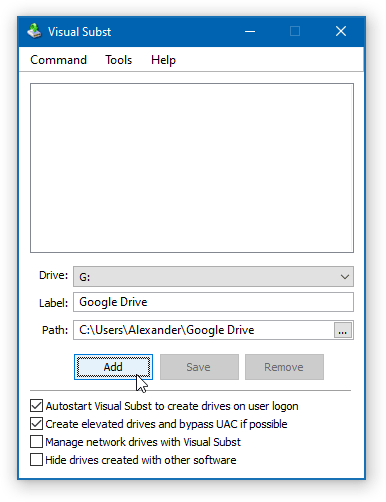The width and height of the screenshot is (386, 502).
Task: Uncheck Create elevated drives and bypass UAC
Action: (x=36, y=424)
